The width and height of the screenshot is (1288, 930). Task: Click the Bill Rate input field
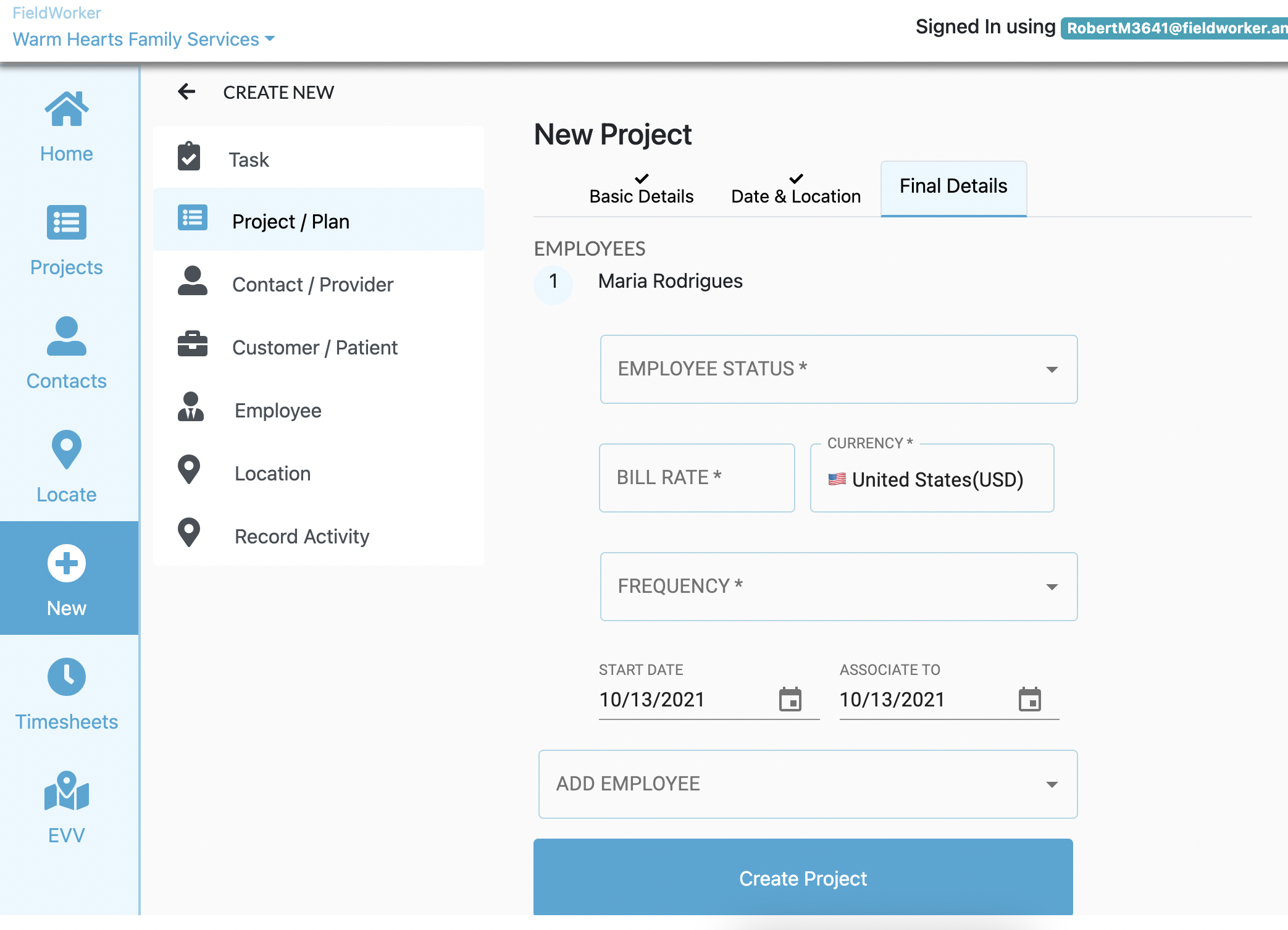click(696, 478)
